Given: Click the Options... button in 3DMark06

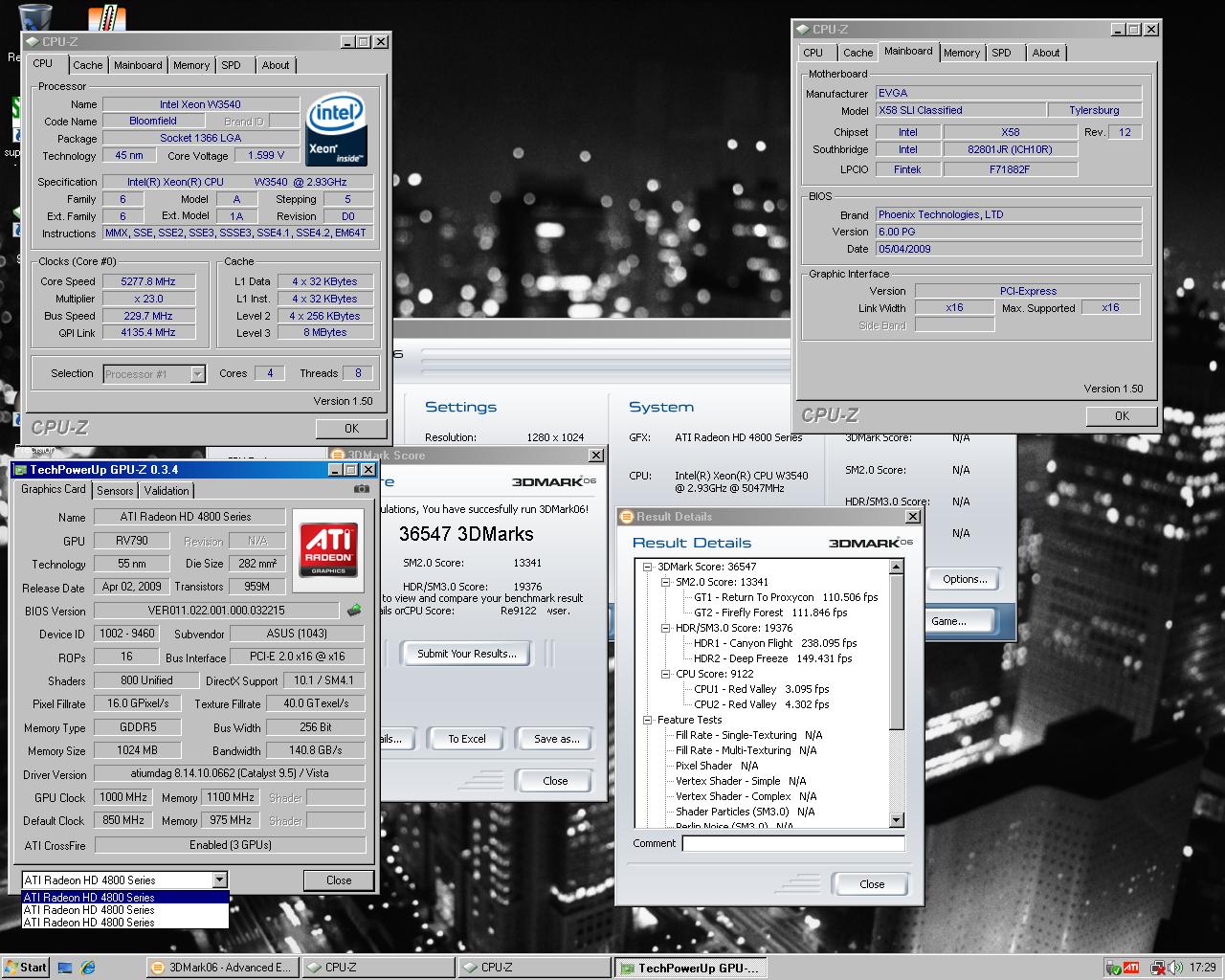Looking at the screenshot, I should coord(964,579).
